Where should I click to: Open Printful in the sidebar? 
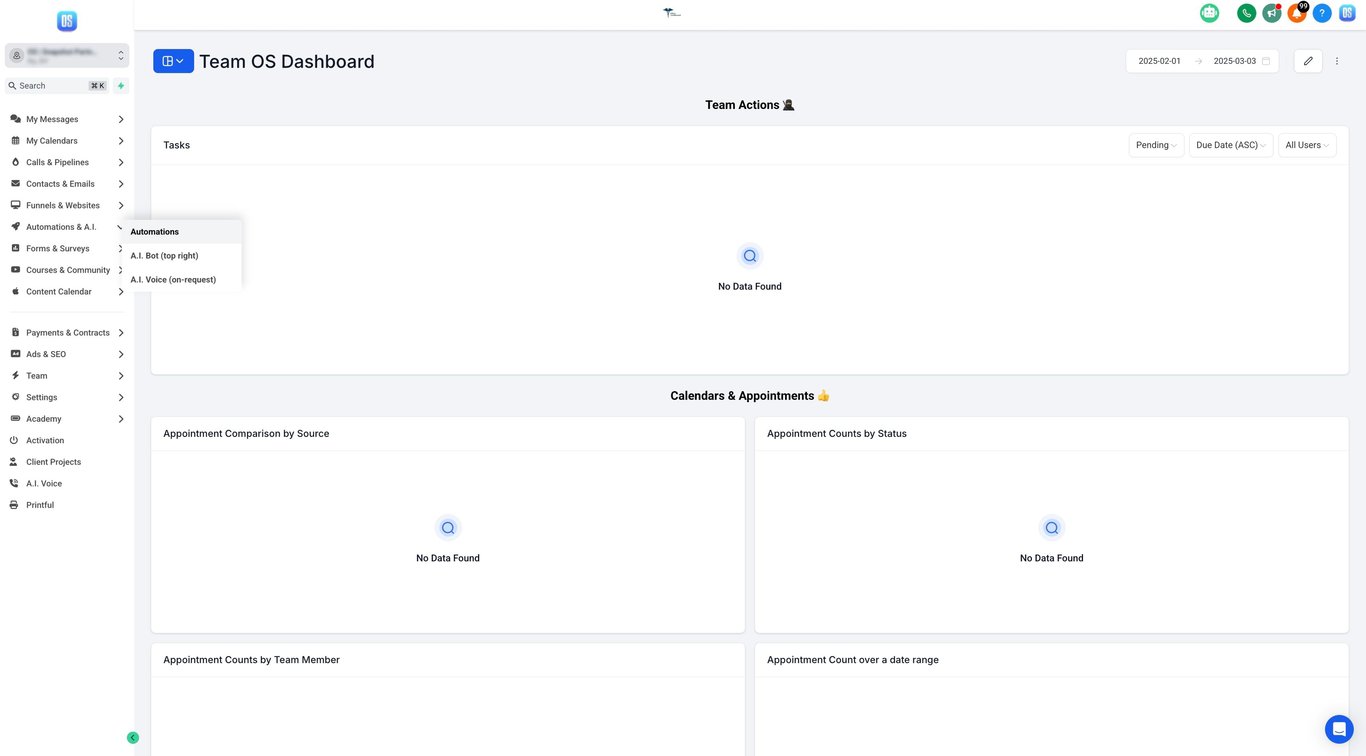click(40, 505)
